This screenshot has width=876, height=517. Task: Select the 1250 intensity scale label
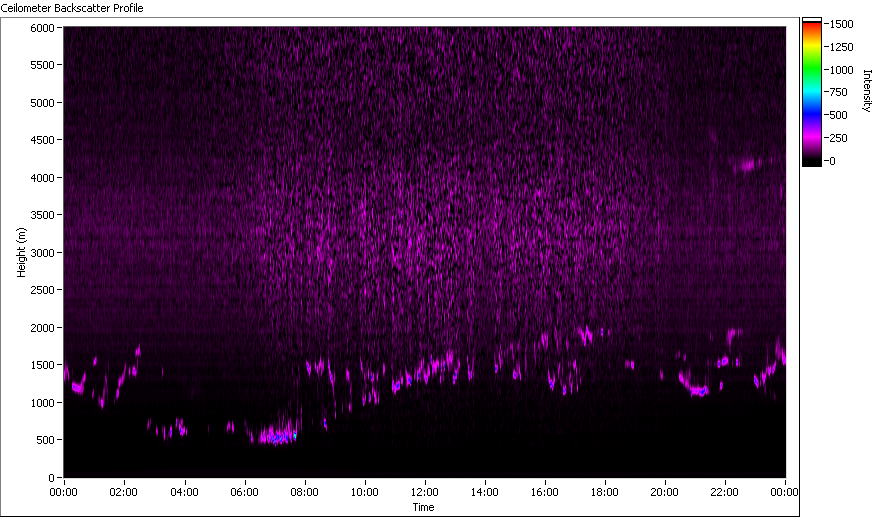click(841, 47)
